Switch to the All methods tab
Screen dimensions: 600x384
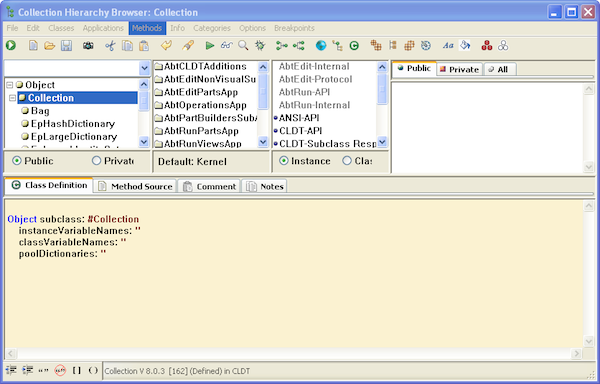[500, 69]
